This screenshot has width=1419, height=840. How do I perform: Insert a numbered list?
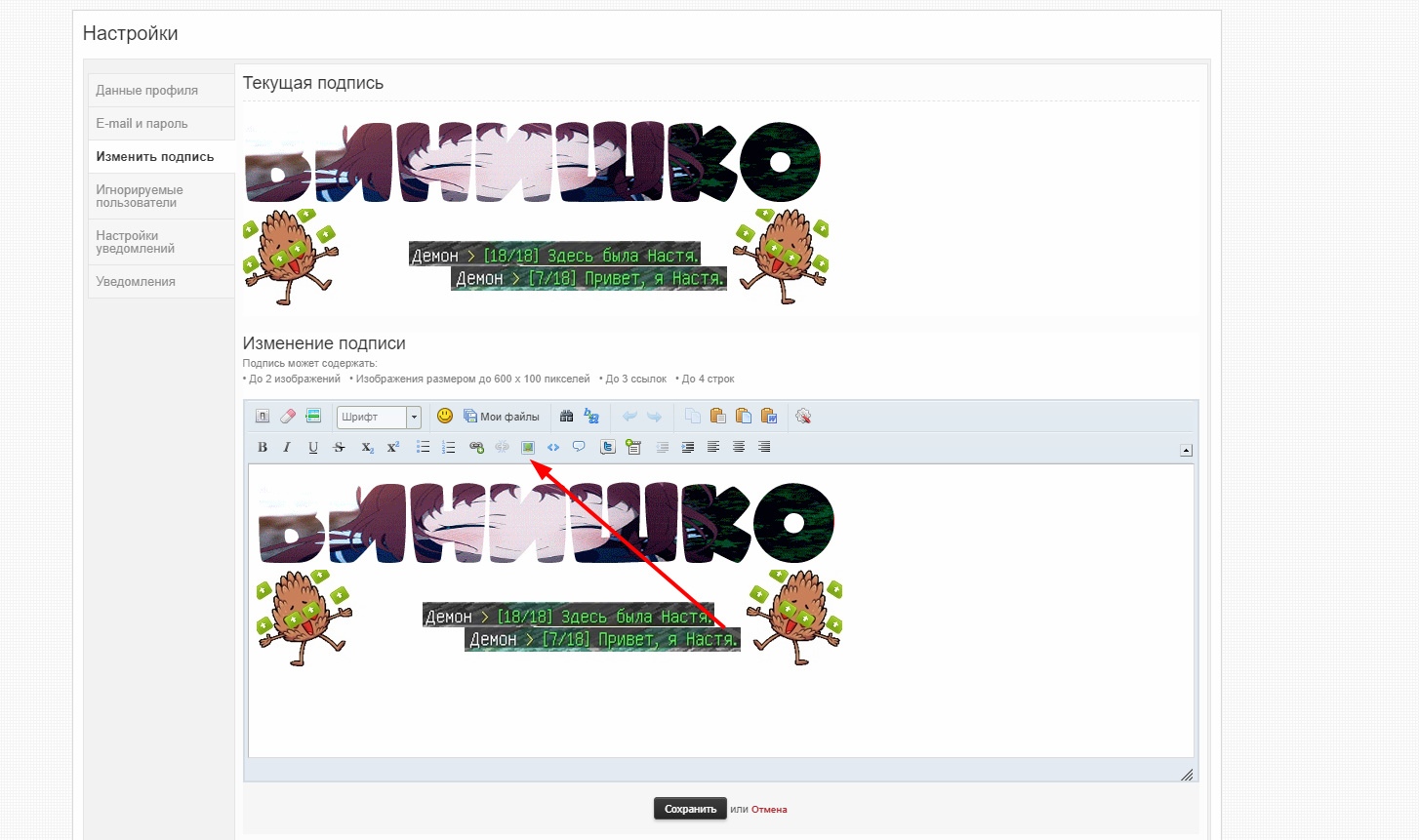449,447
